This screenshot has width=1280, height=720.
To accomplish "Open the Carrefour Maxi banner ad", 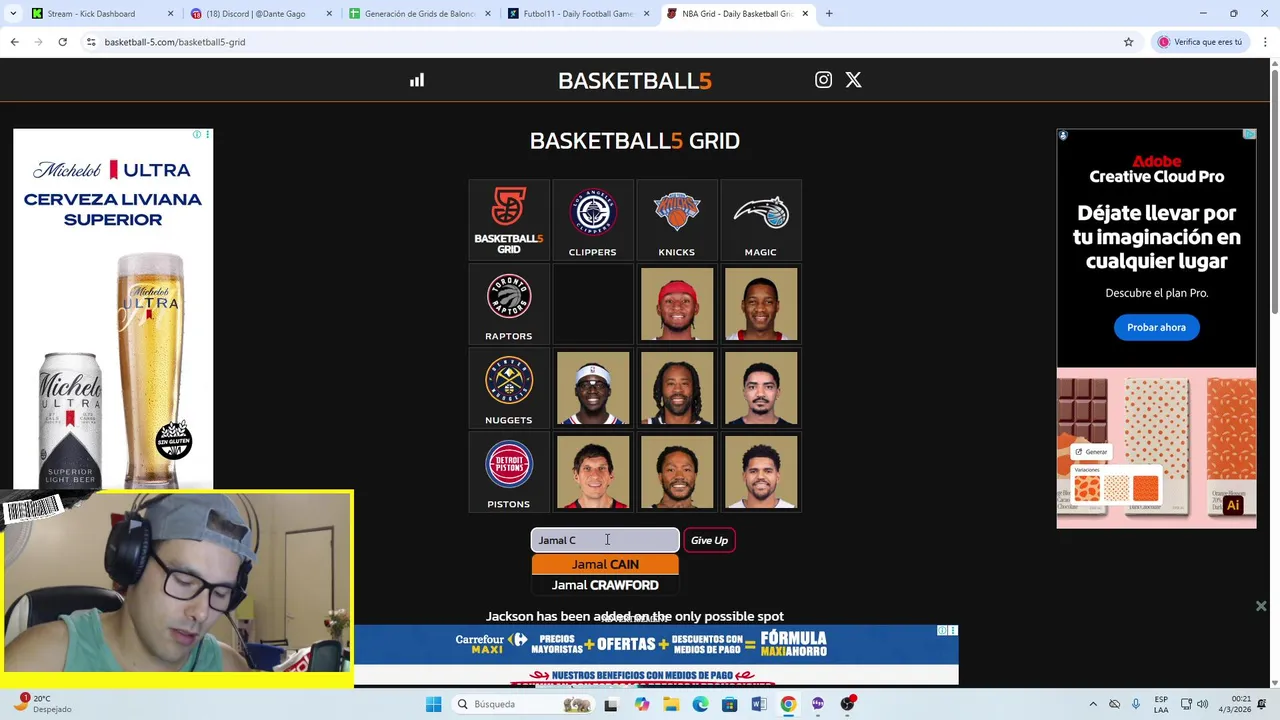I will [656, 655].
